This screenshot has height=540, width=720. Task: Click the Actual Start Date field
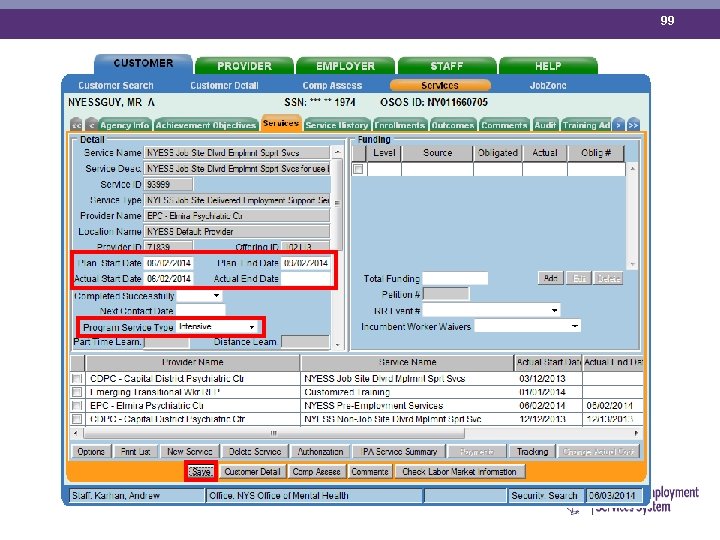coord(169,278)
